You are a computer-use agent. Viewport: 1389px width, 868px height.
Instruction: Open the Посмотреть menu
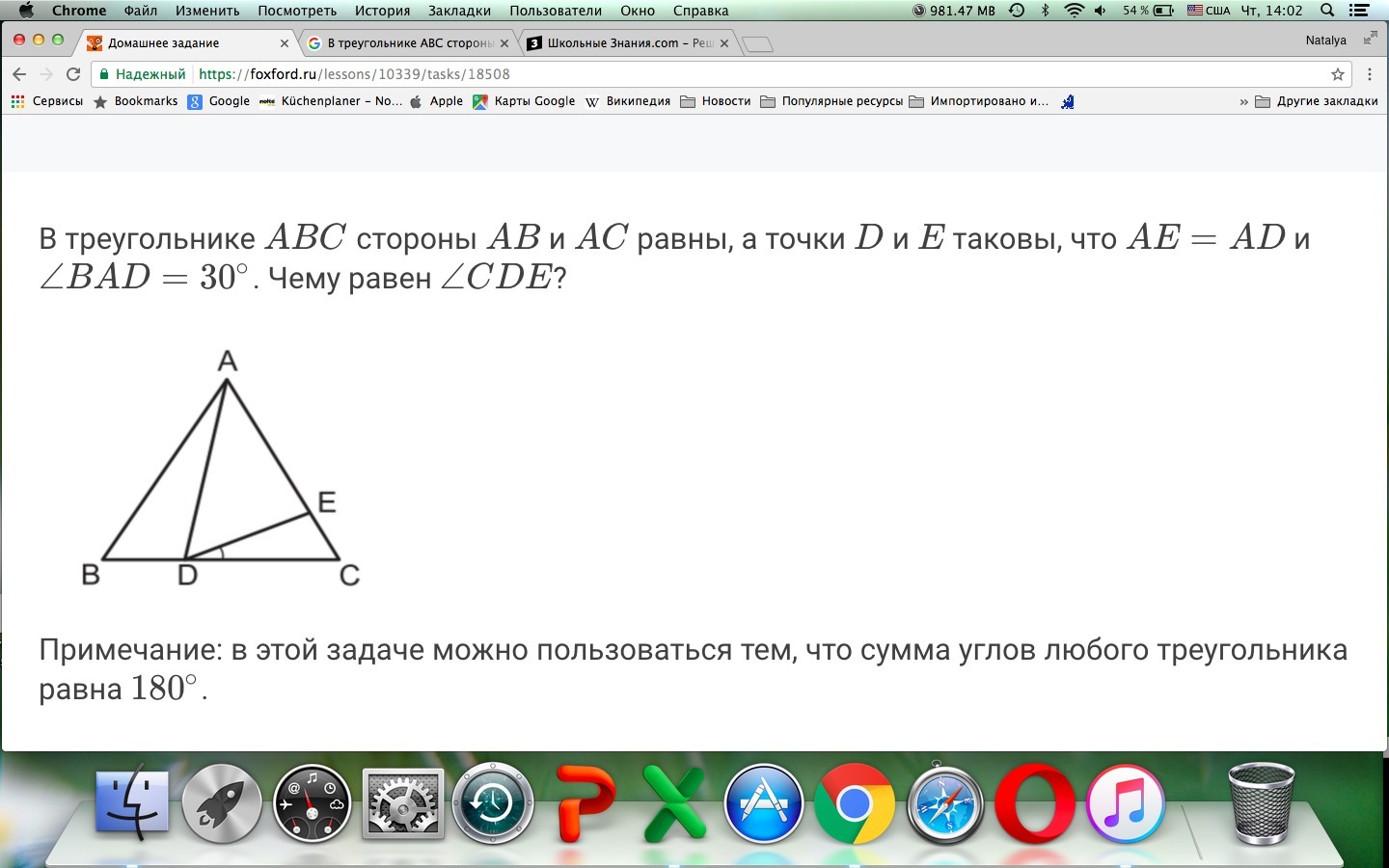297,11
